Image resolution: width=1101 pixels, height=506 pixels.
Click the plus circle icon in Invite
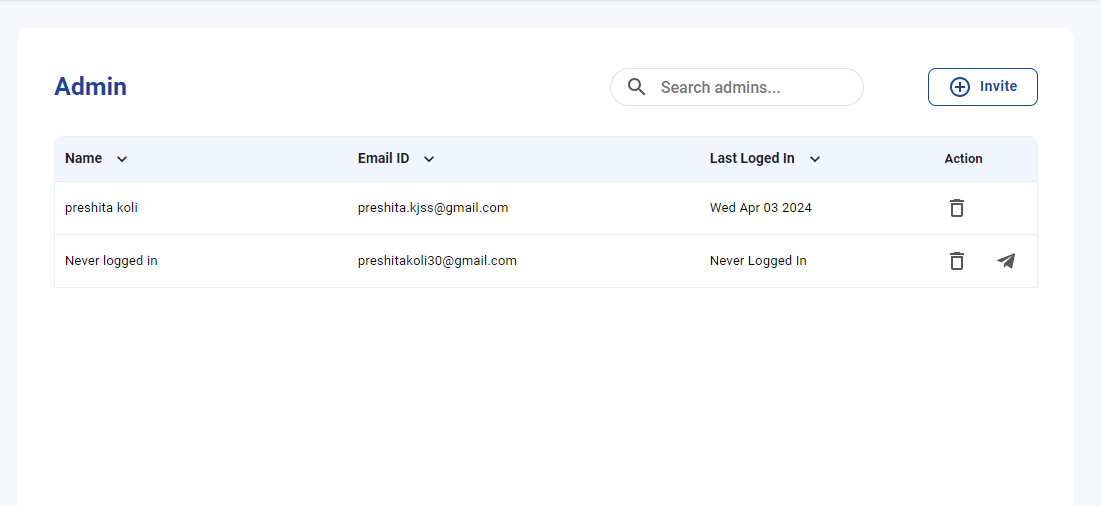coord(960,87)
